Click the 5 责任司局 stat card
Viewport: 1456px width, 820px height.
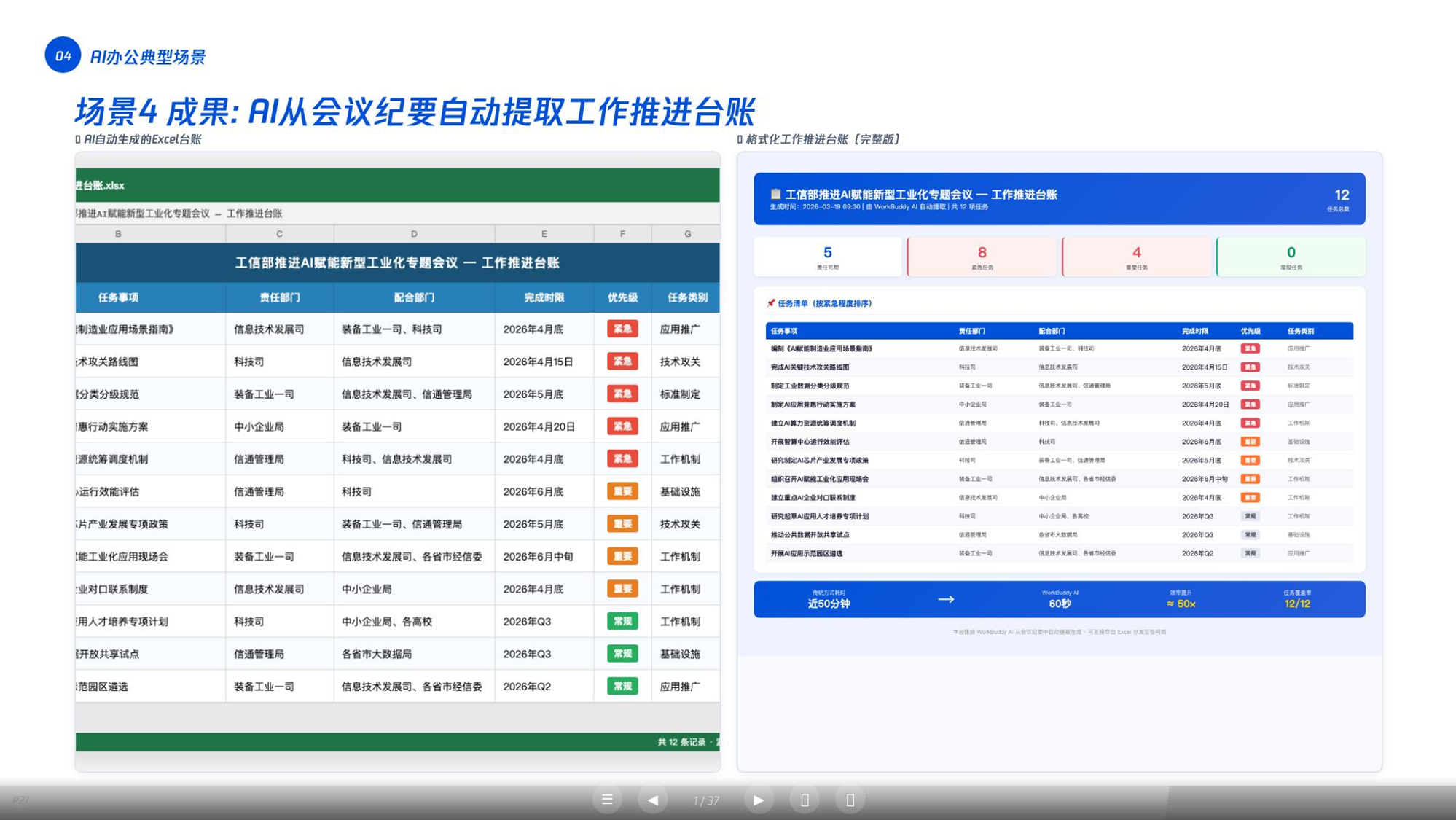[827, 257]
